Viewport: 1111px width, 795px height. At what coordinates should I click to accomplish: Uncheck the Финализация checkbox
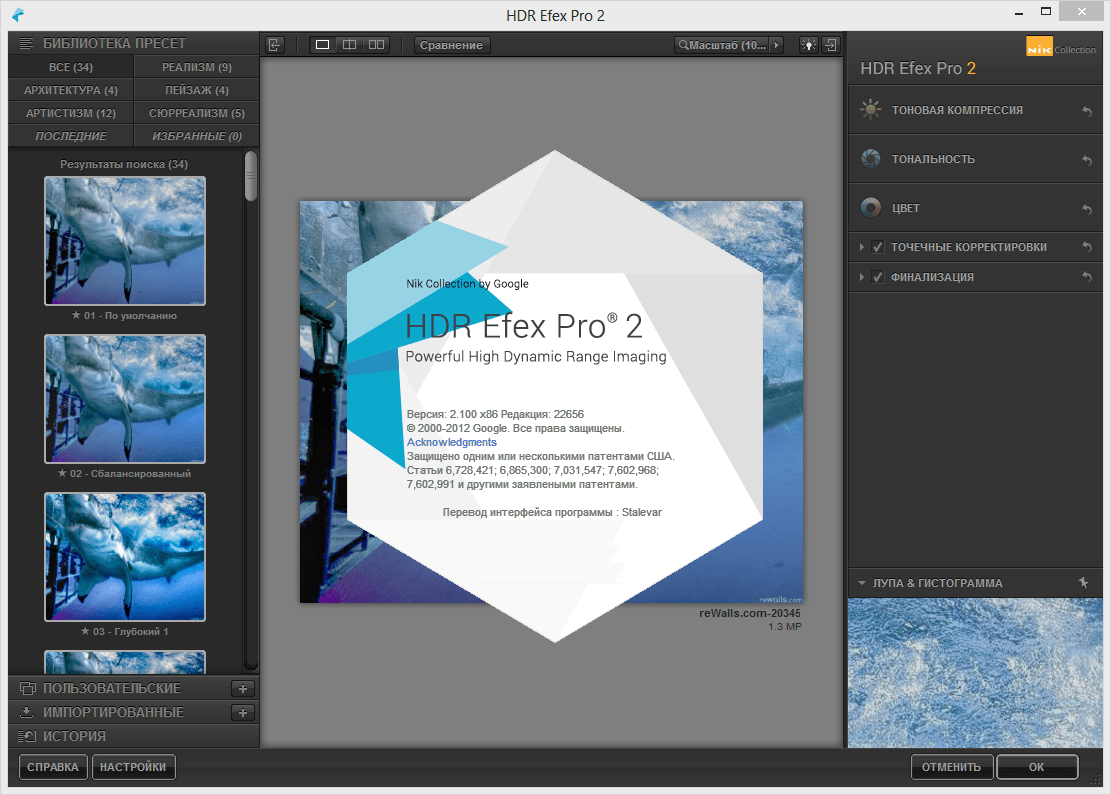[x=877, y=277]
